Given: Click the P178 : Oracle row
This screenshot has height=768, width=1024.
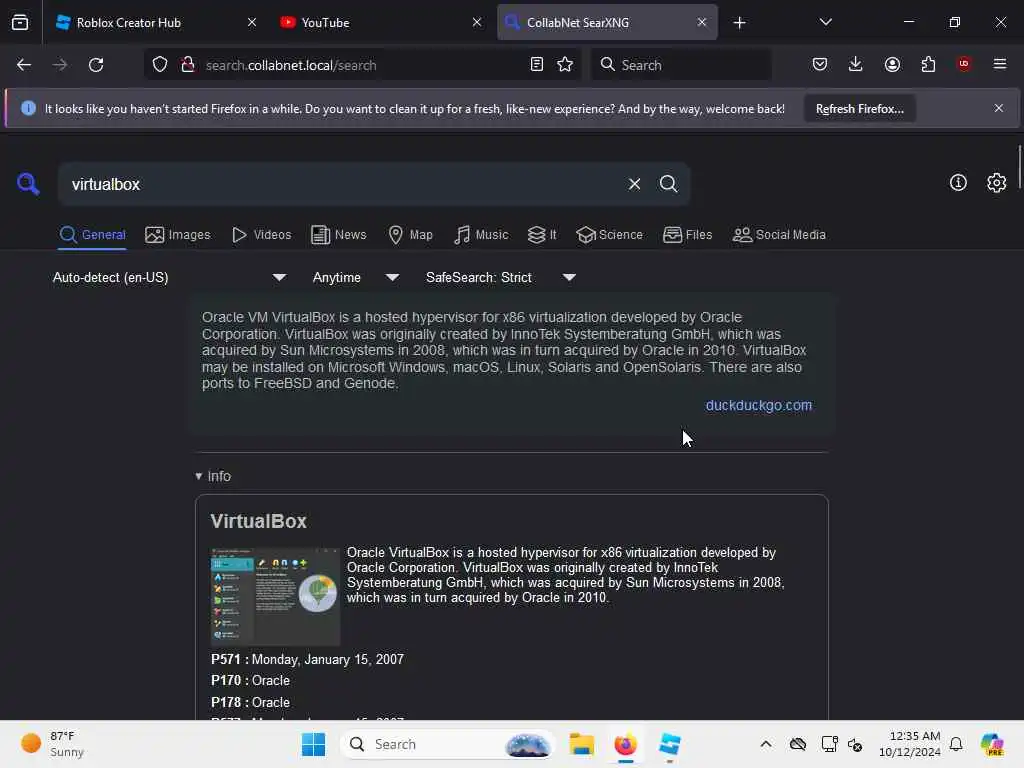Looking at the screenshot, I should [x=250, y=702].
